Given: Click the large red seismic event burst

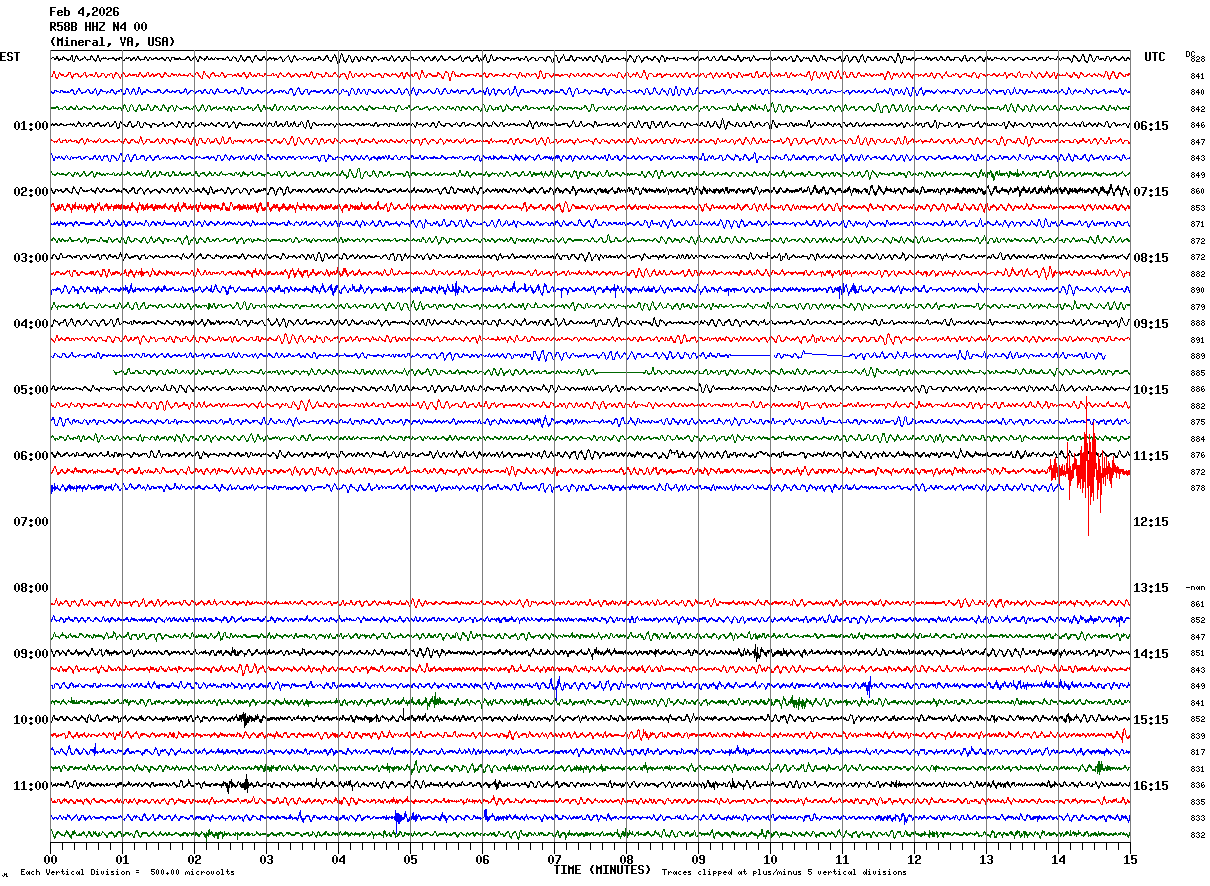Looking at the screenshot, I should [x=1088, y=468].
